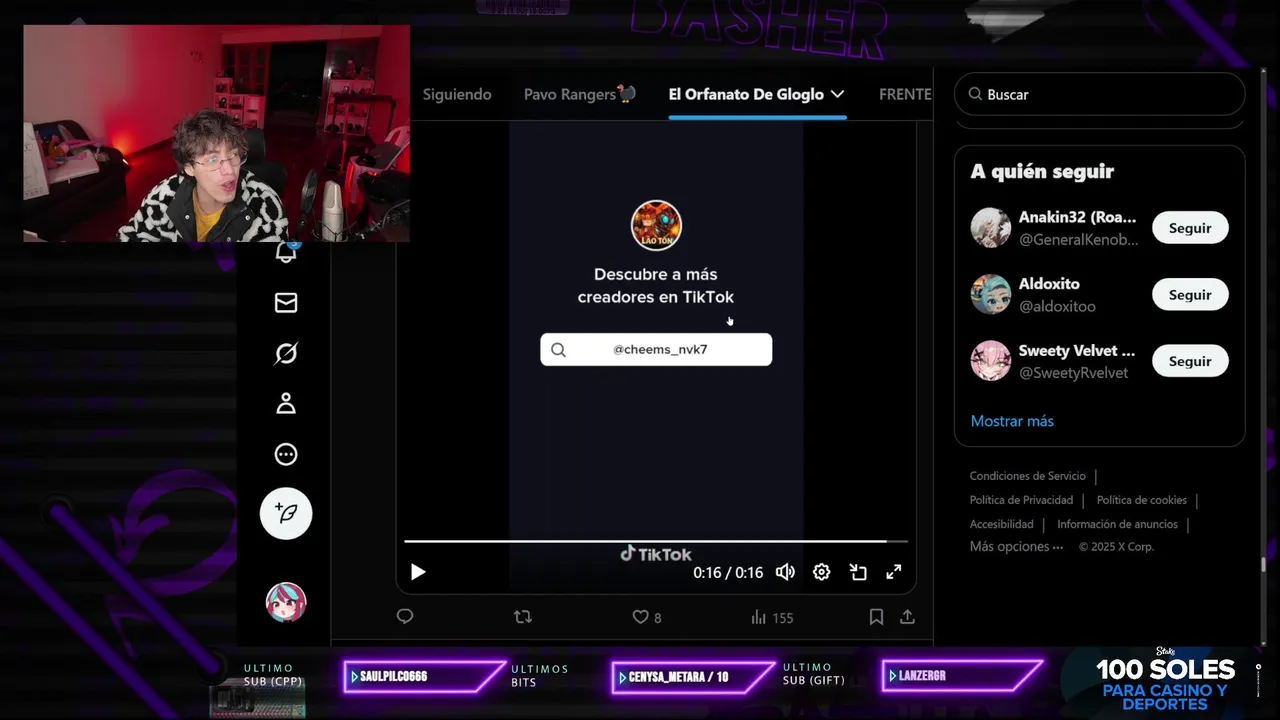
Task: Expand Más opciones footer menu
Action: click(x=1016, y=547)
